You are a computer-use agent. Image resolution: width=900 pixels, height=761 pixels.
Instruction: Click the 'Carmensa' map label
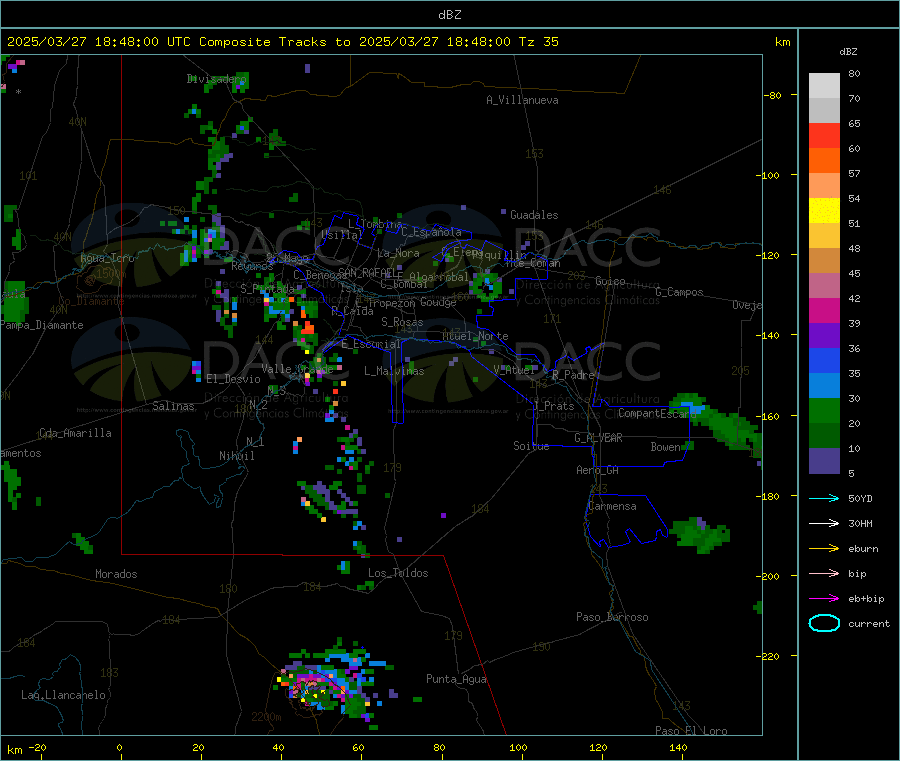(612, 507)
